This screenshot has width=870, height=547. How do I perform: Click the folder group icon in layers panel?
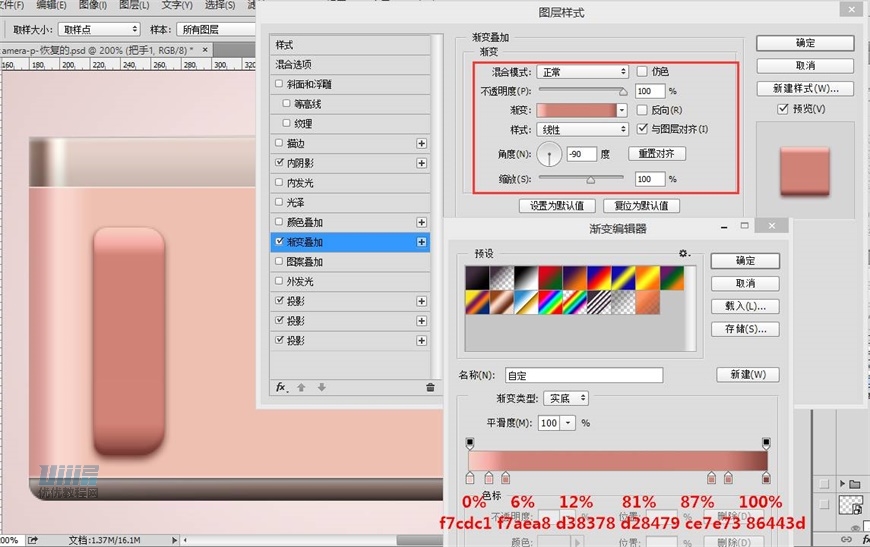click(854, 484)
